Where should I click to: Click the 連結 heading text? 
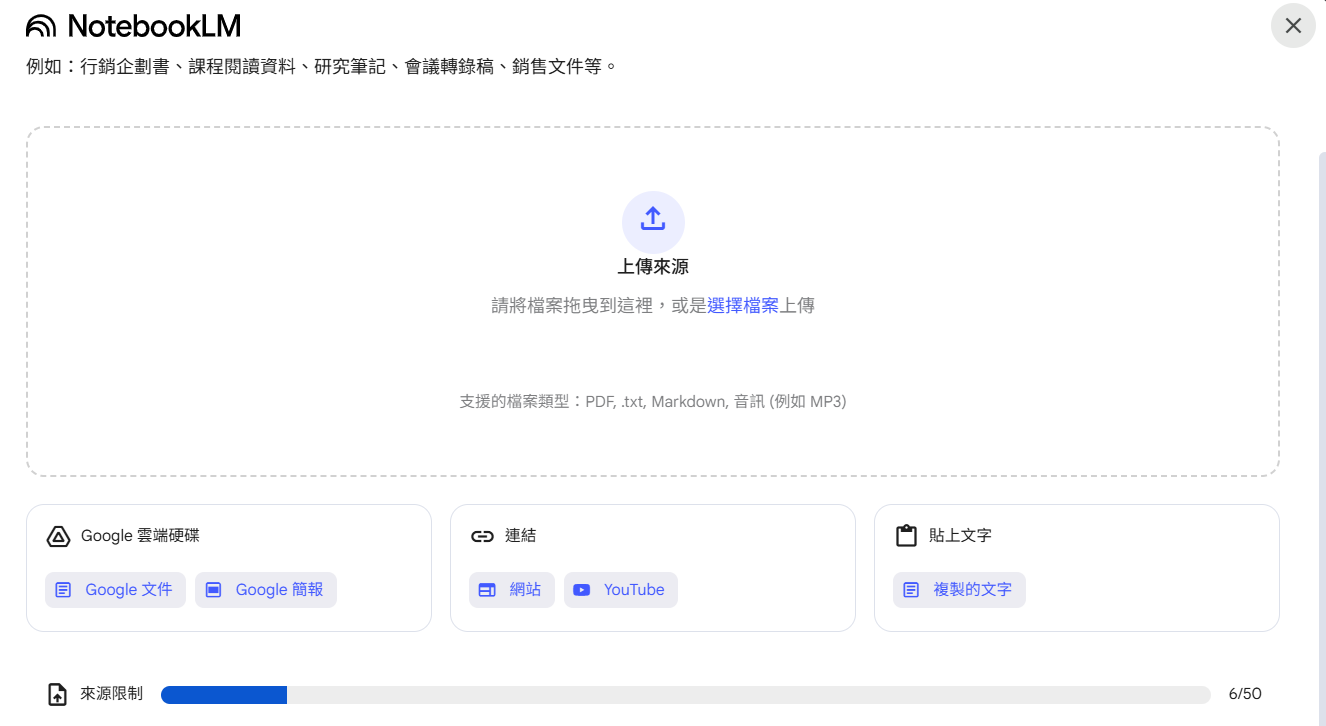(520, 536)
